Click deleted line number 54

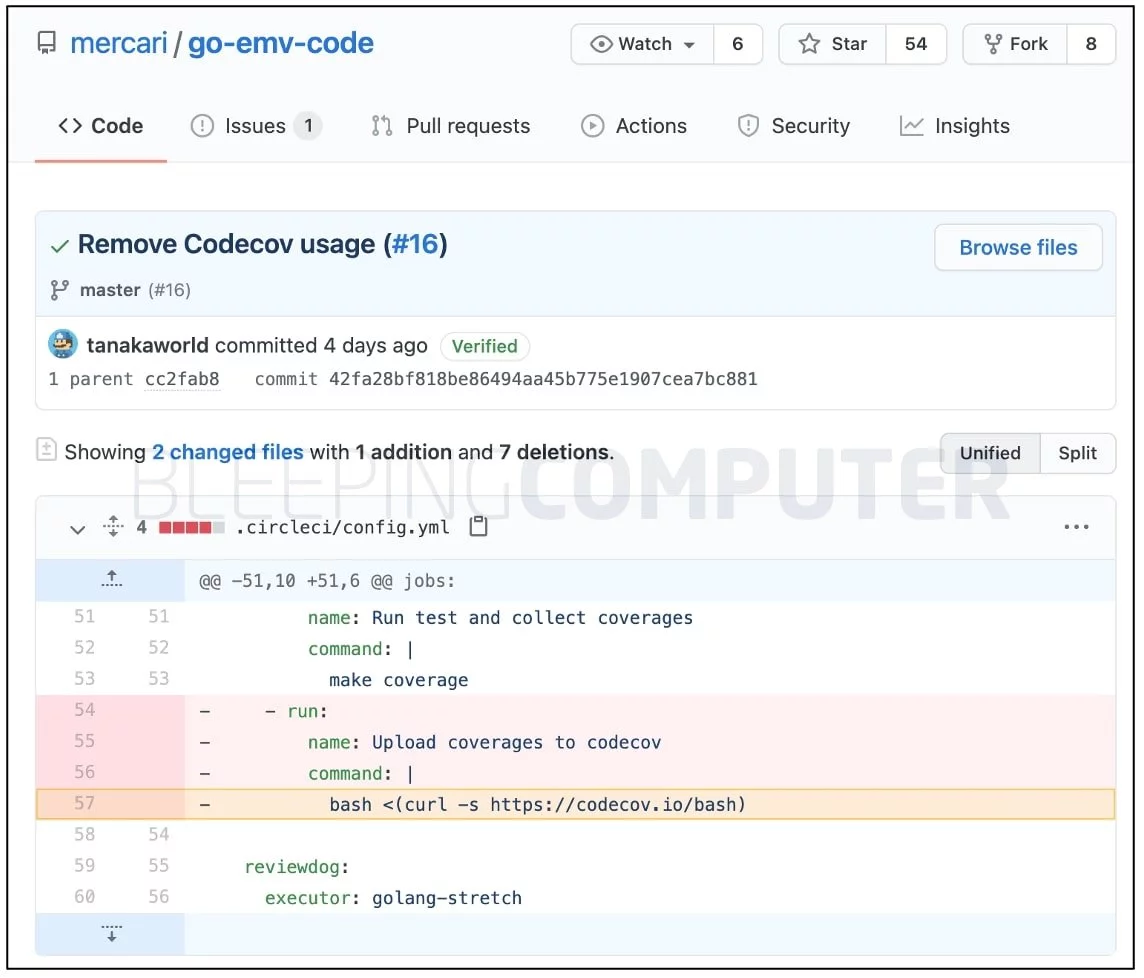(85, 710)
